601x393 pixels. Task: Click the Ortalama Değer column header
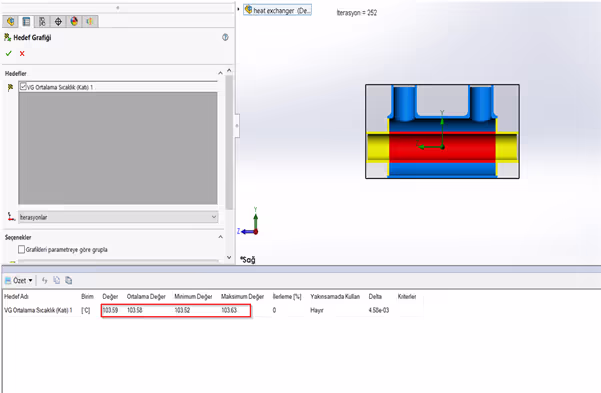[x=146, y=296]
